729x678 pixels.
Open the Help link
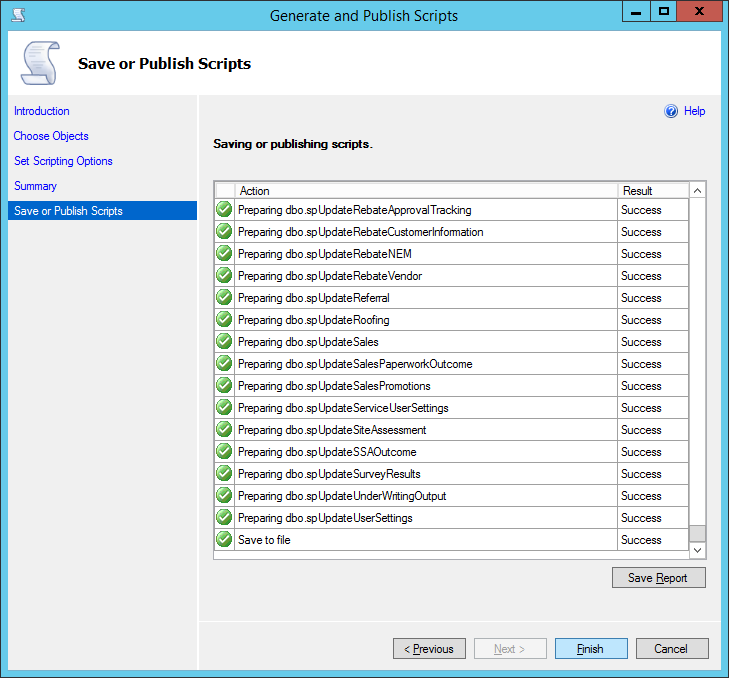pos(694,112)
